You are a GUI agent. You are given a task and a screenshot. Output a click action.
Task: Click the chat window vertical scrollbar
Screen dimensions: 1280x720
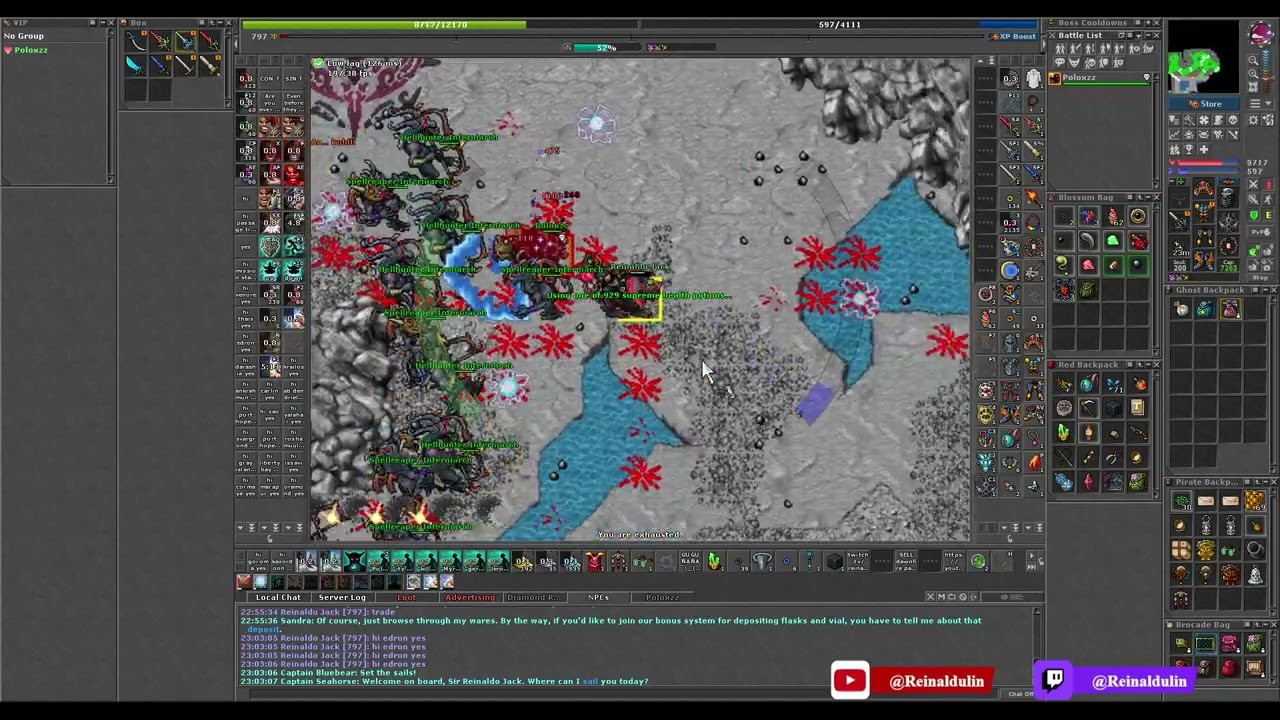[x=1038, y=646]
